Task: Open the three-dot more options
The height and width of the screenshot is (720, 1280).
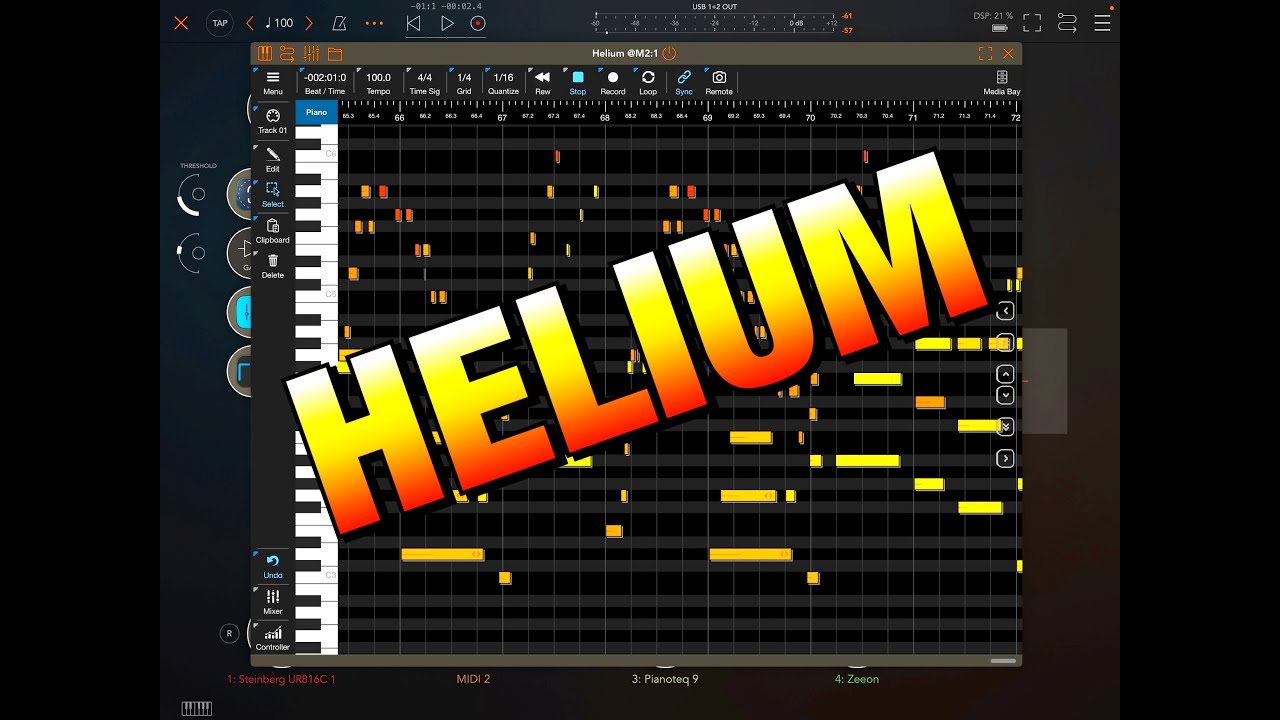Action: click(x=374, y=23)
